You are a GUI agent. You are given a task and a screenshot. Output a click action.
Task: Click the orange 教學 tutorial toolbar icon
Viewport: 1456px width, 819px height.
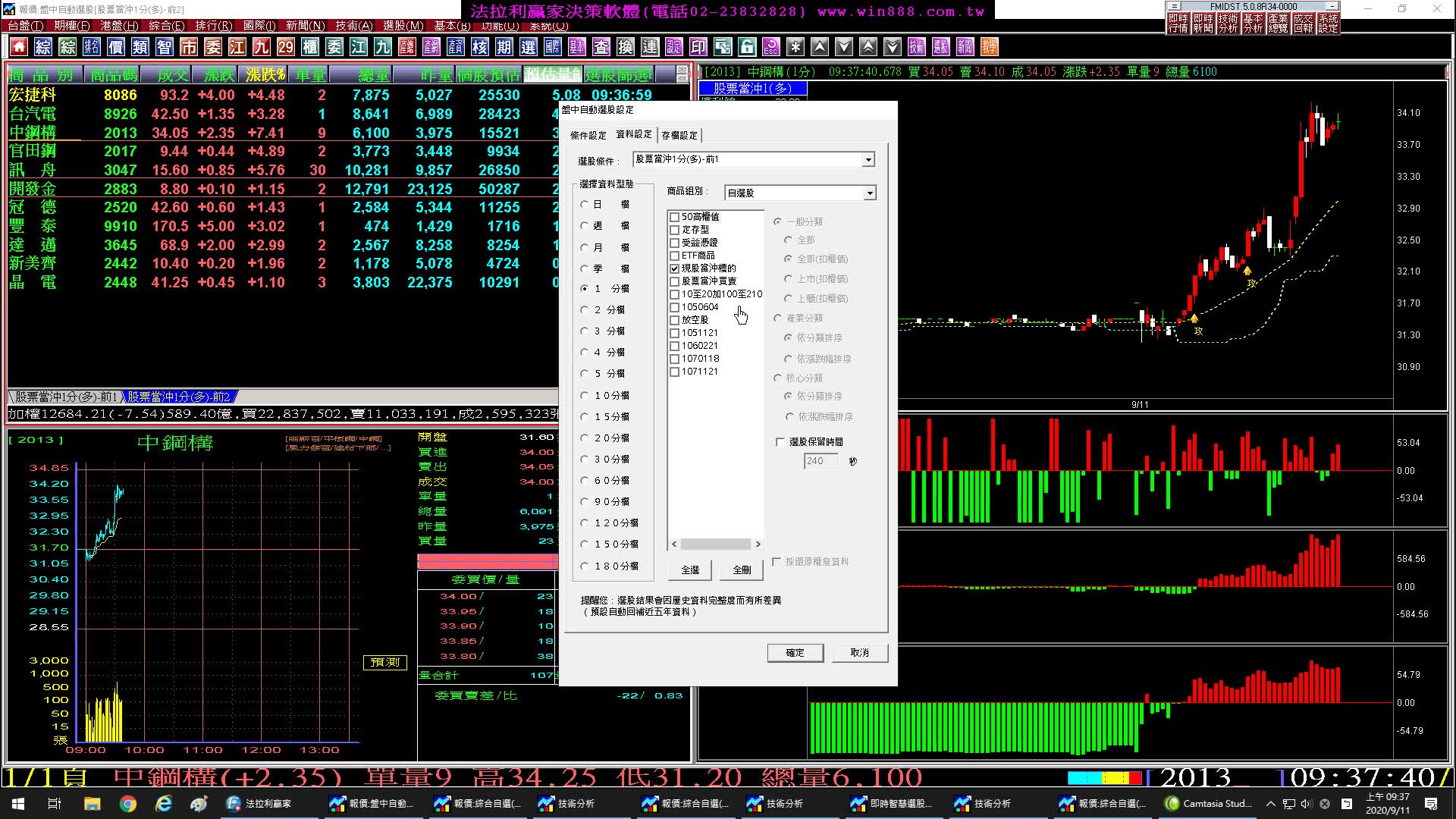(x=990, y=47)
